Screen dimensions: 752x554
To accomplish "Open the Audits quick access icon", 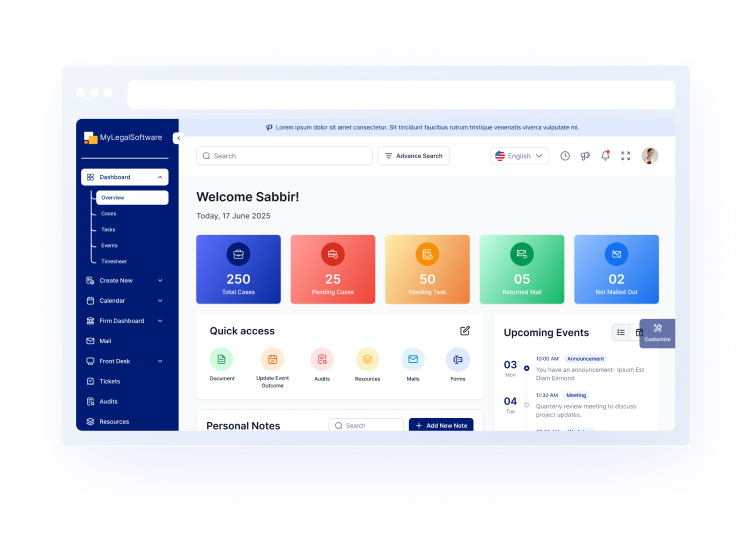I will (321, 359).
